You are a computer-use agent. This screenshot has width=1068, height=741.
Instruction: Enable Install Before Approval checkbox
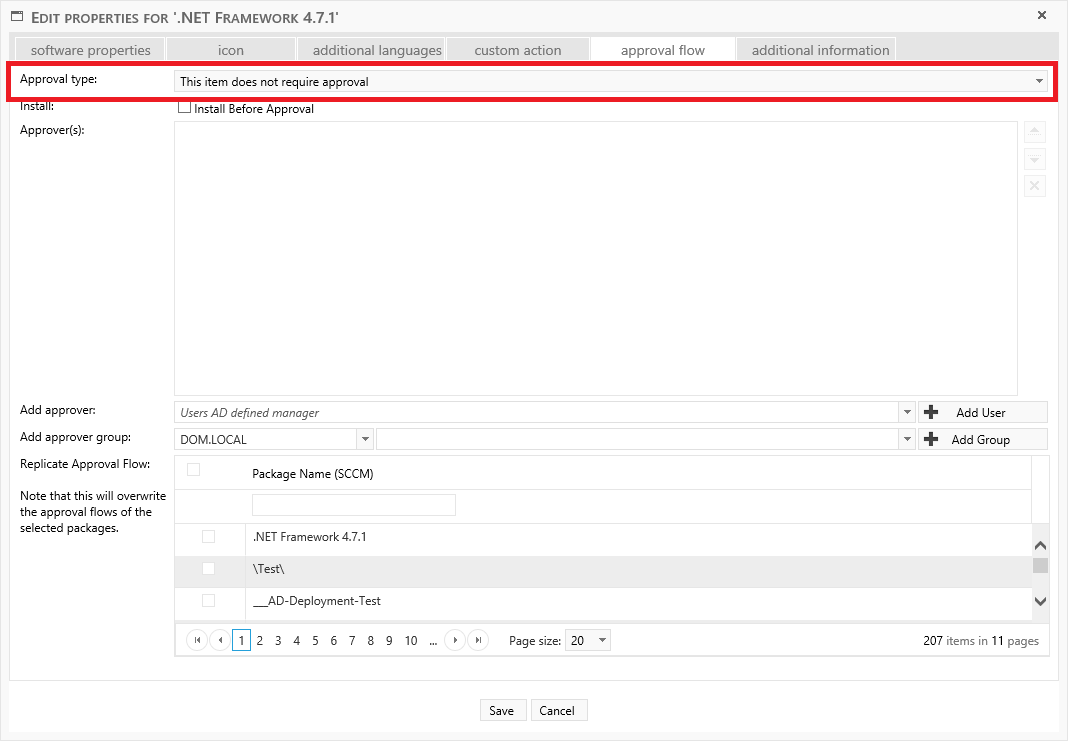[184, 108]
